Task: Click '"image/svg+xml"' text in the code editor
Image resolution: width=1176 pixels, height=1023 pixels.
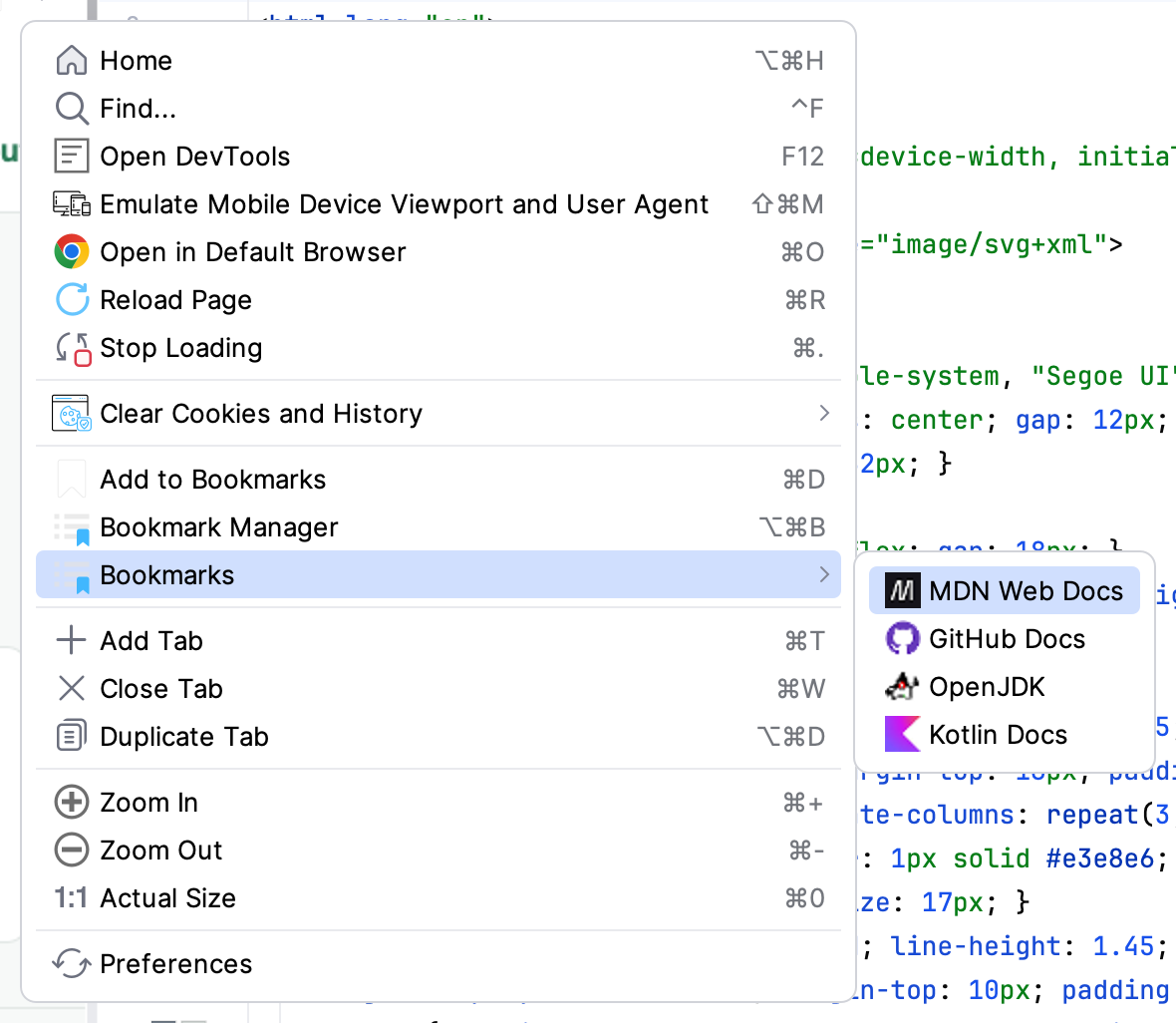Action: pos(992,244)
